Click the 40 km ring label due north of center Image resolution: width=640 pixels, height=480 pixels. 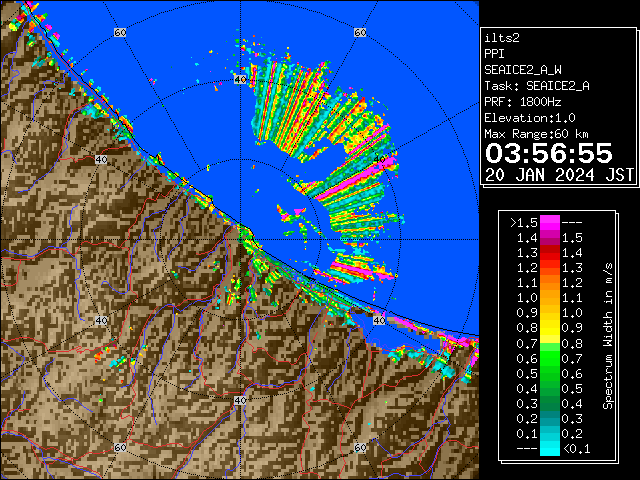[x=240, y=79]
